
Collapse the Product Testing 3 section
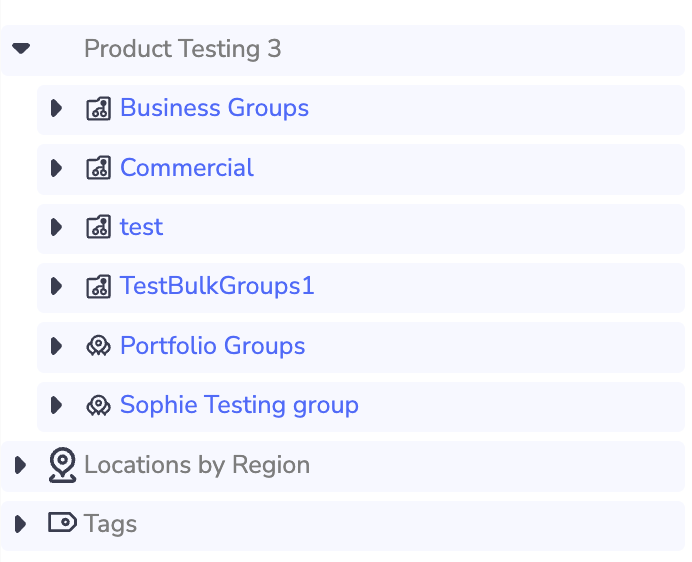(x=21, y=48)
